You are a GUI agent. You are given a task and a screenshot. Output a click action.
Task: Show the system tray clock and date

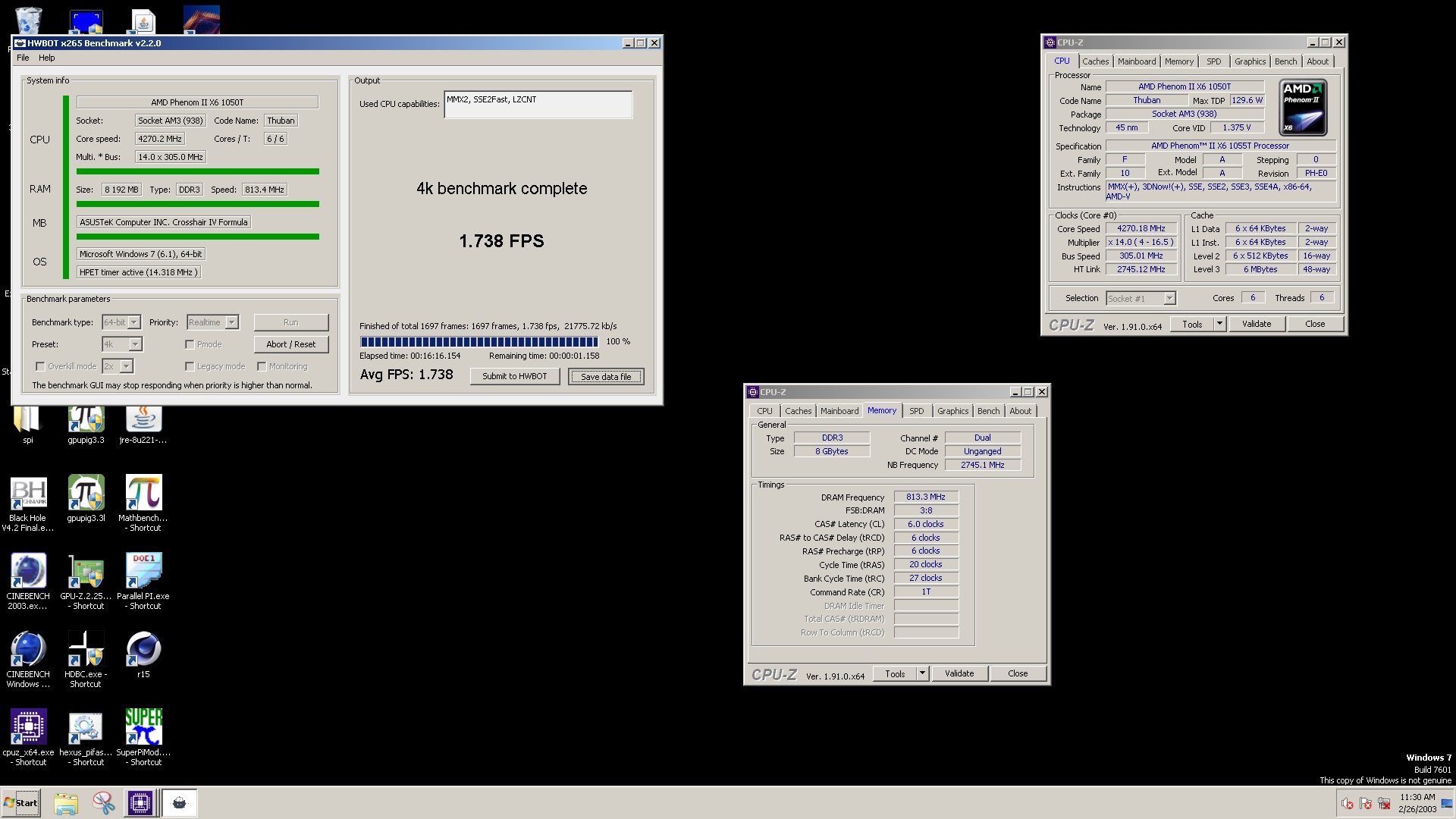tap(1417, 803)
